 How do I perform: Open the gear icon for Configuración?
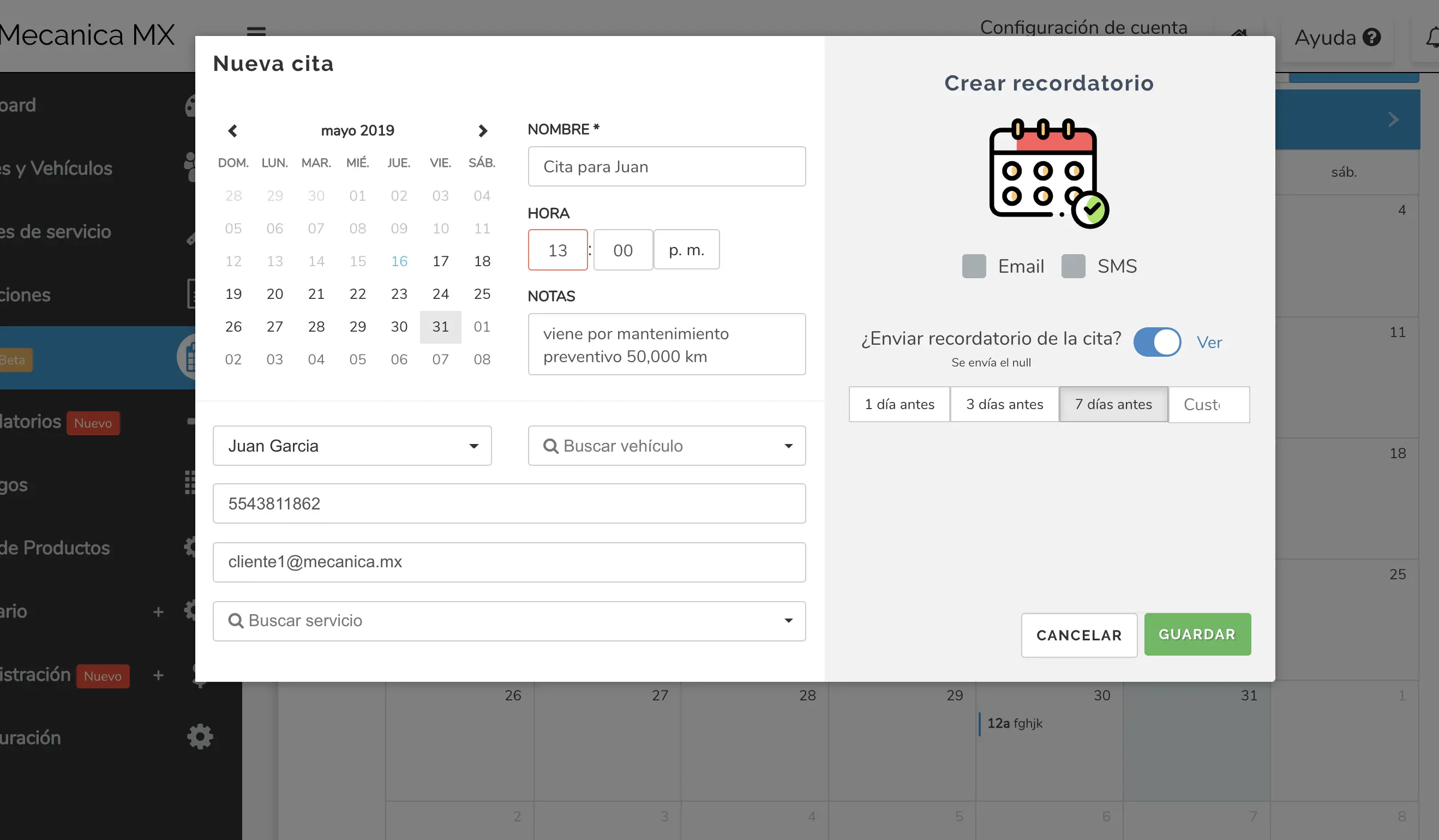199,737
